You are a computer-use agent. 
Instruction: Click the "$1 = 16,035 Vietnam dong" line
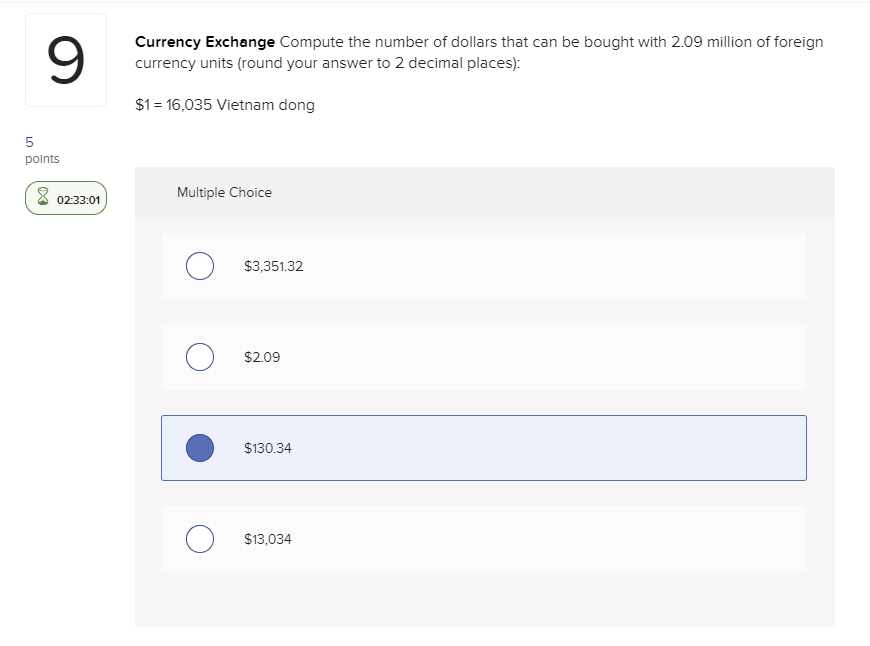225,105
